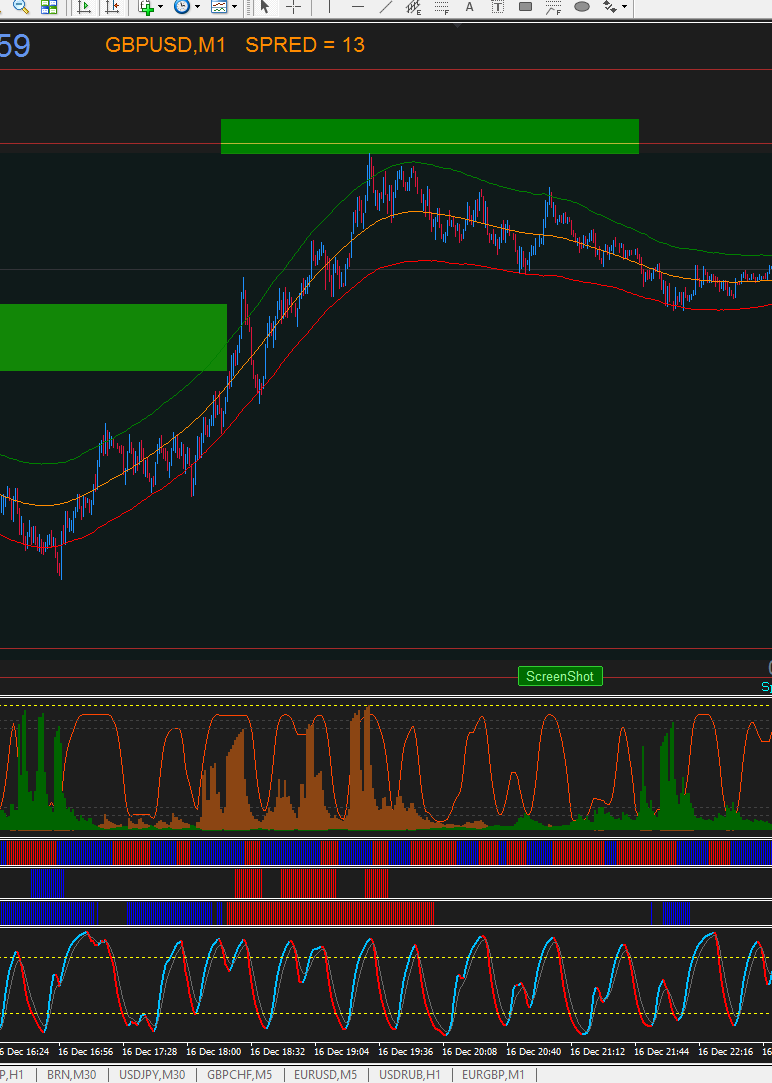Expand the Indicators dropdown arrow
Image resolution: width=772 pixels, height=1083 pixels.
161,7
